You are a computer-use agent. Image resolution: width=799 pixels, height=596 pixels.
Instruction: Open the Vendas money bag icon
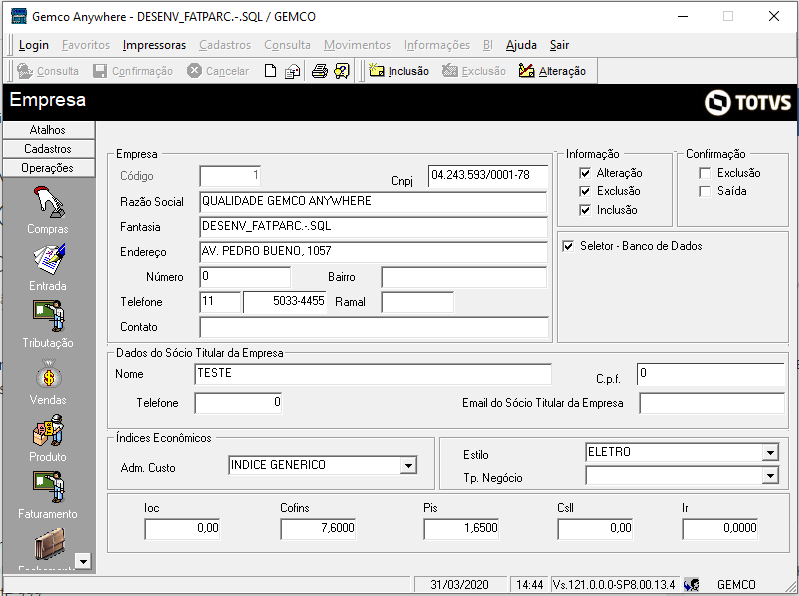pos(49,373)
